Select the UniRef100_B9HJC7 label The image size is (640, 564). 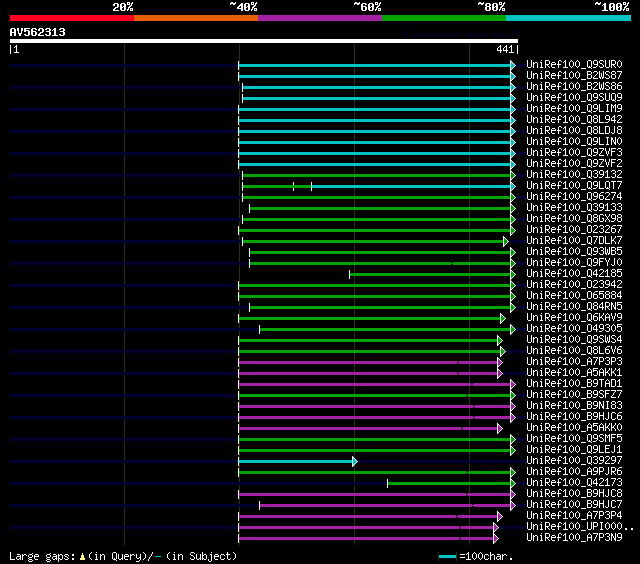coord(574,505)
